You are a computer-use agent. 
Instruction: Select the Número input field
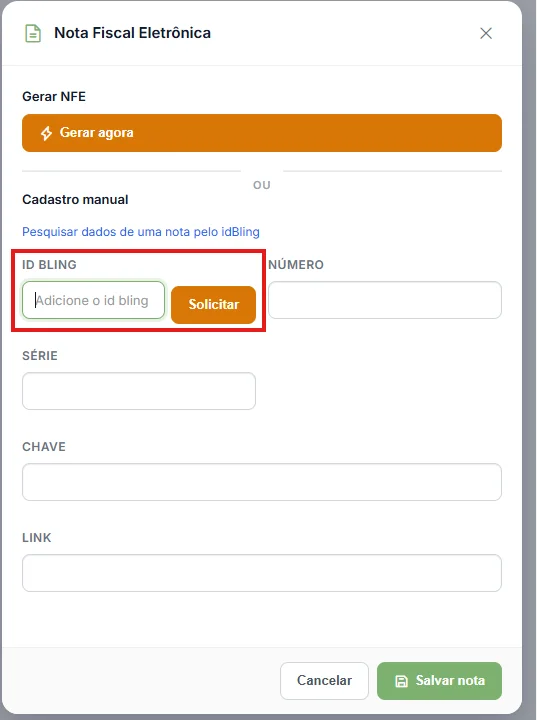[x=385, y=300]
